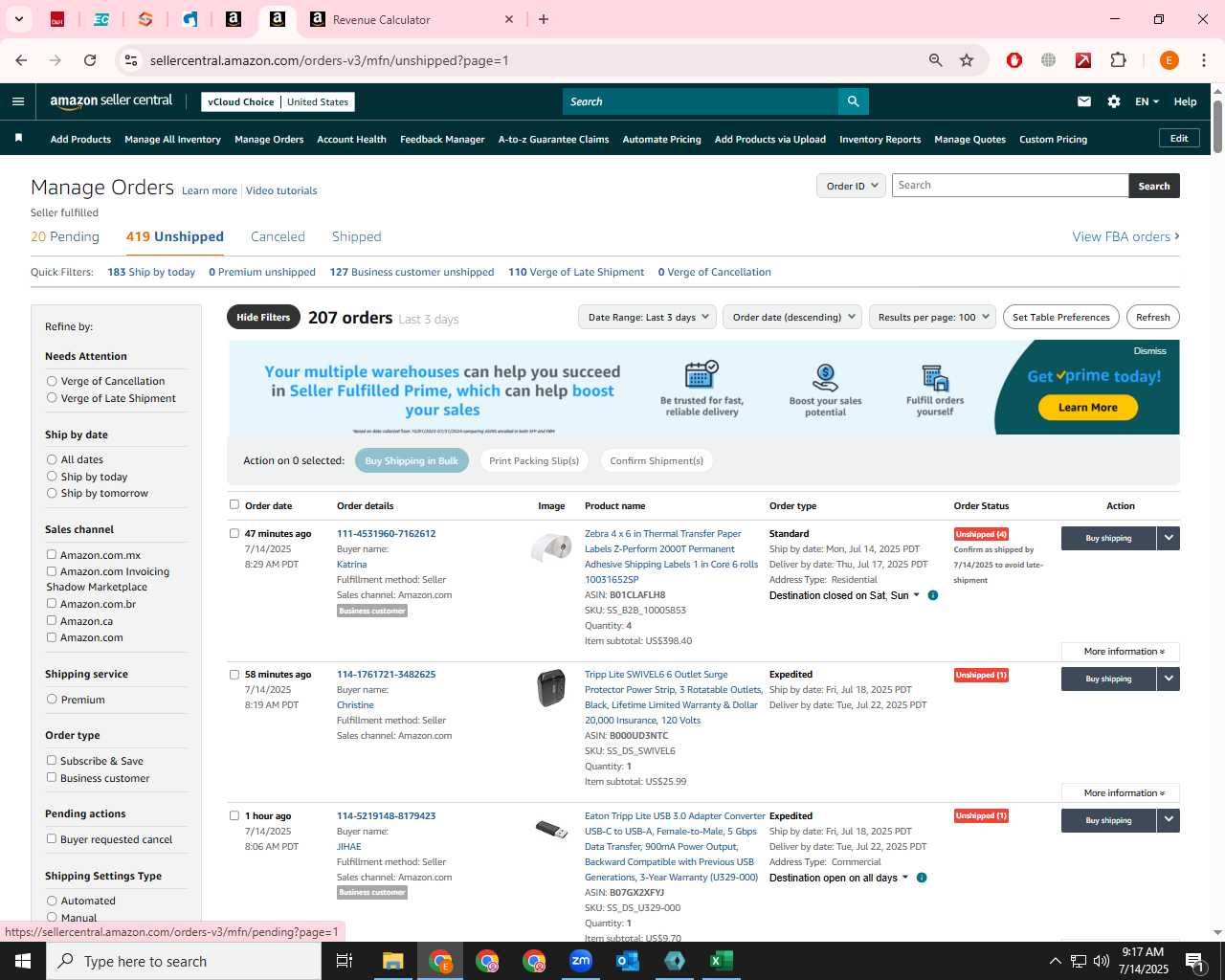Select Verge of Late Shipment radio button
1225x980 pixels.
(x=52, y=398)
